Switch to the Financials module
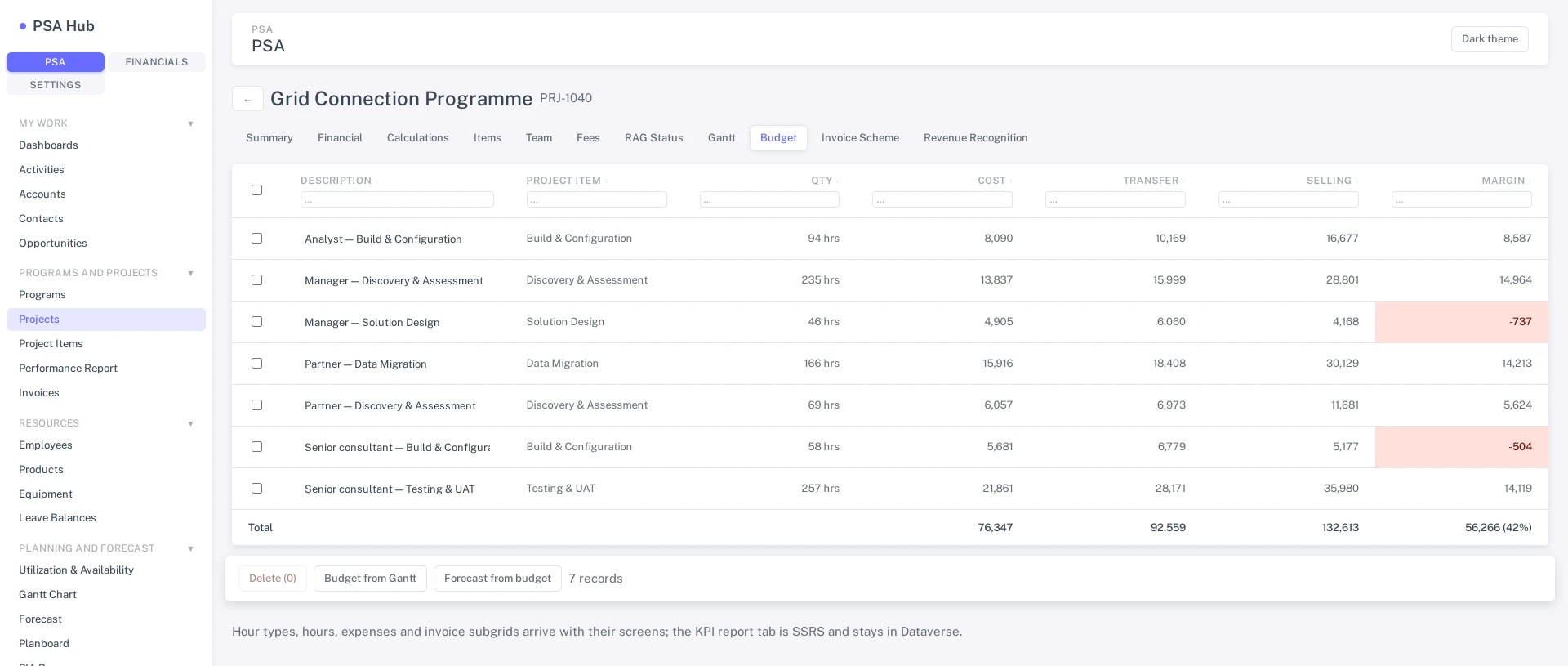Viewport: 1568px width, 666px height. coord(157,62)
